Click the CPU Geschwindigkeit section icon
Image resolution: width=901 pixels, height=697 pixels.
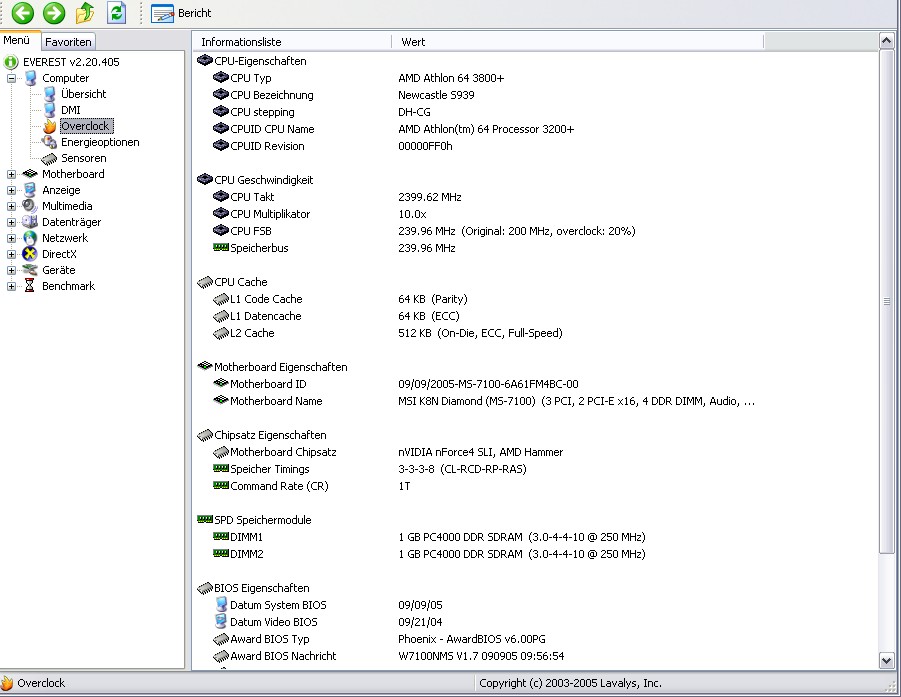[x=205, y=179]
